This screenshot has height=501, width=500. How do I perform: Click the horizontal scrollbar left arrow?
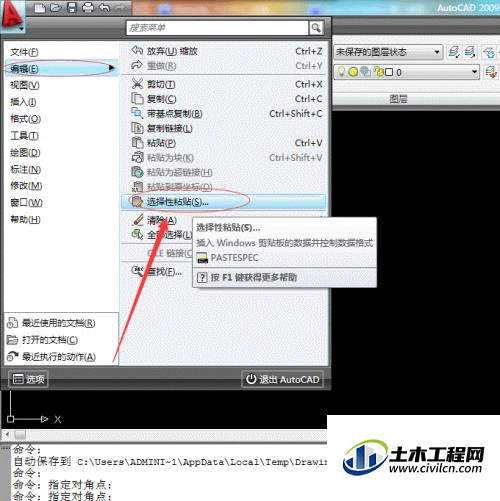tap(7, 434)
